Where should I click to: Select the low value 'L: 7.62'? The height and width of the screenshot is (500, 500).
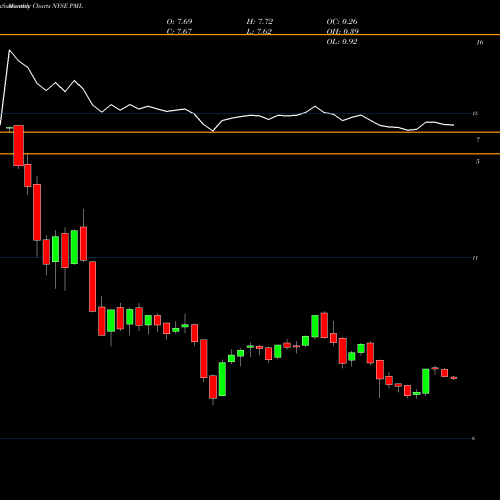coord(259,31)
